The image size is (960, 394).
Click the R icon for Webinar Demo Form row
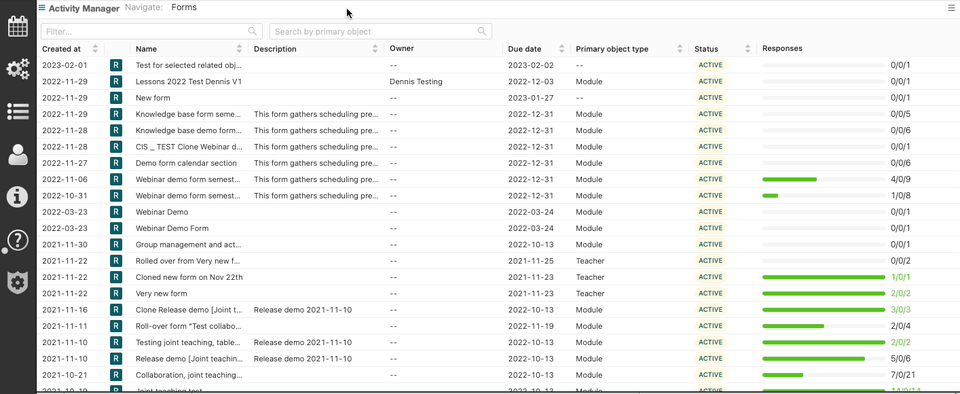pyautogui.click(x=116, y=228)
